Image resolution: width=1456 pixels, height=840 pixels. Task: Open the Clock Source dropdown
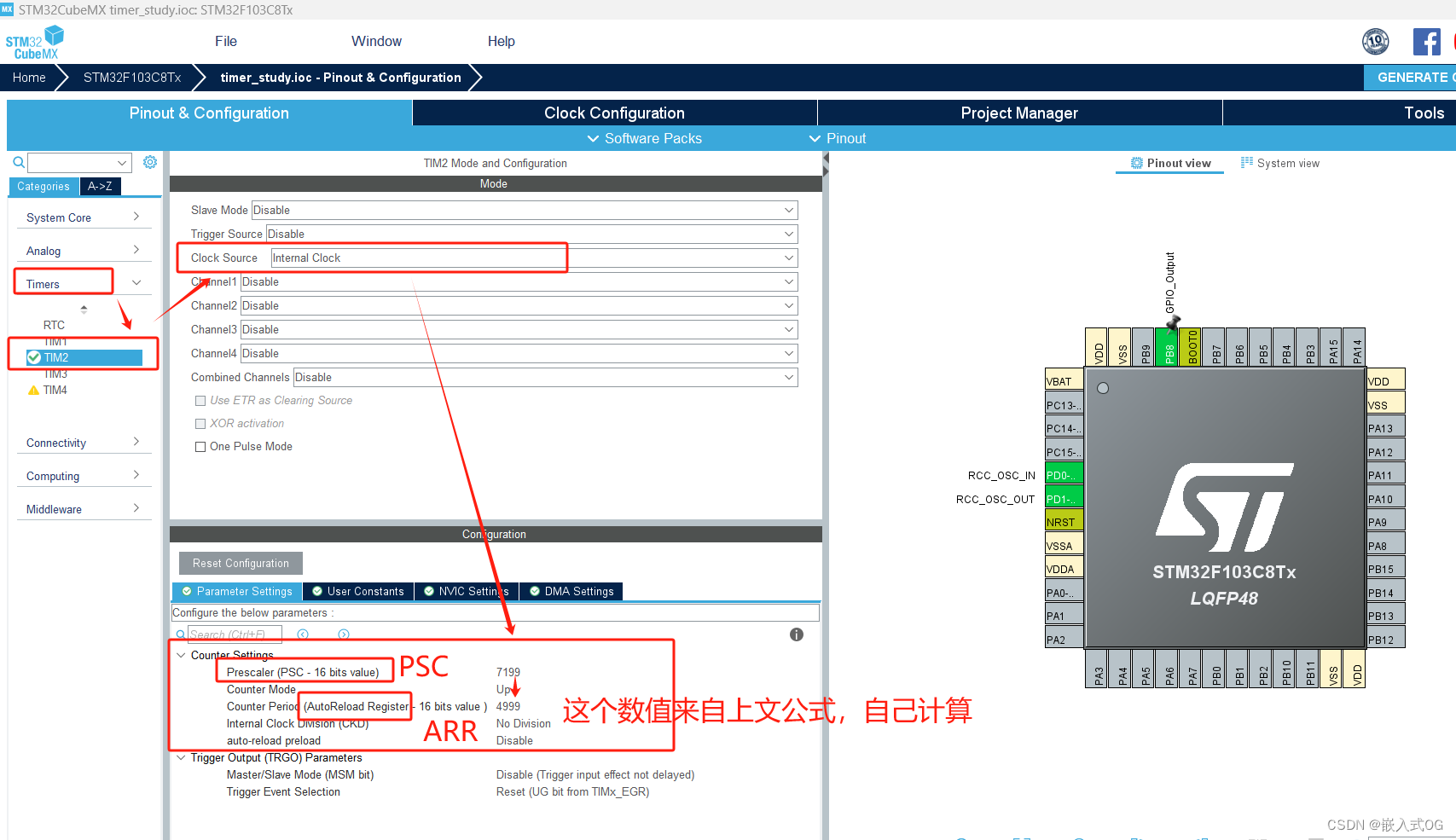pos(534,258)
